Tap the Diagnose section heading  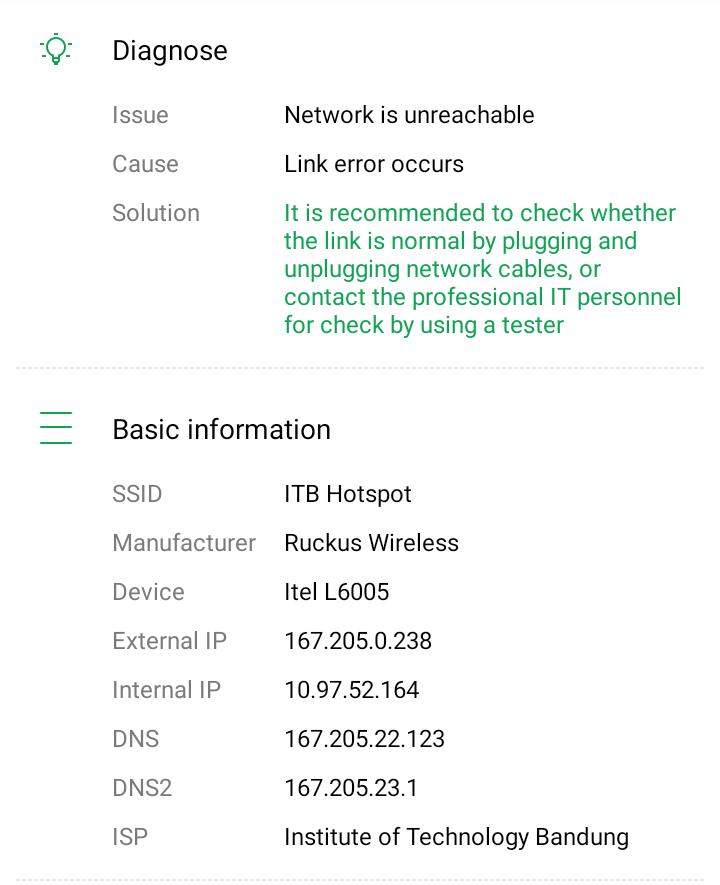click(170, 51)
